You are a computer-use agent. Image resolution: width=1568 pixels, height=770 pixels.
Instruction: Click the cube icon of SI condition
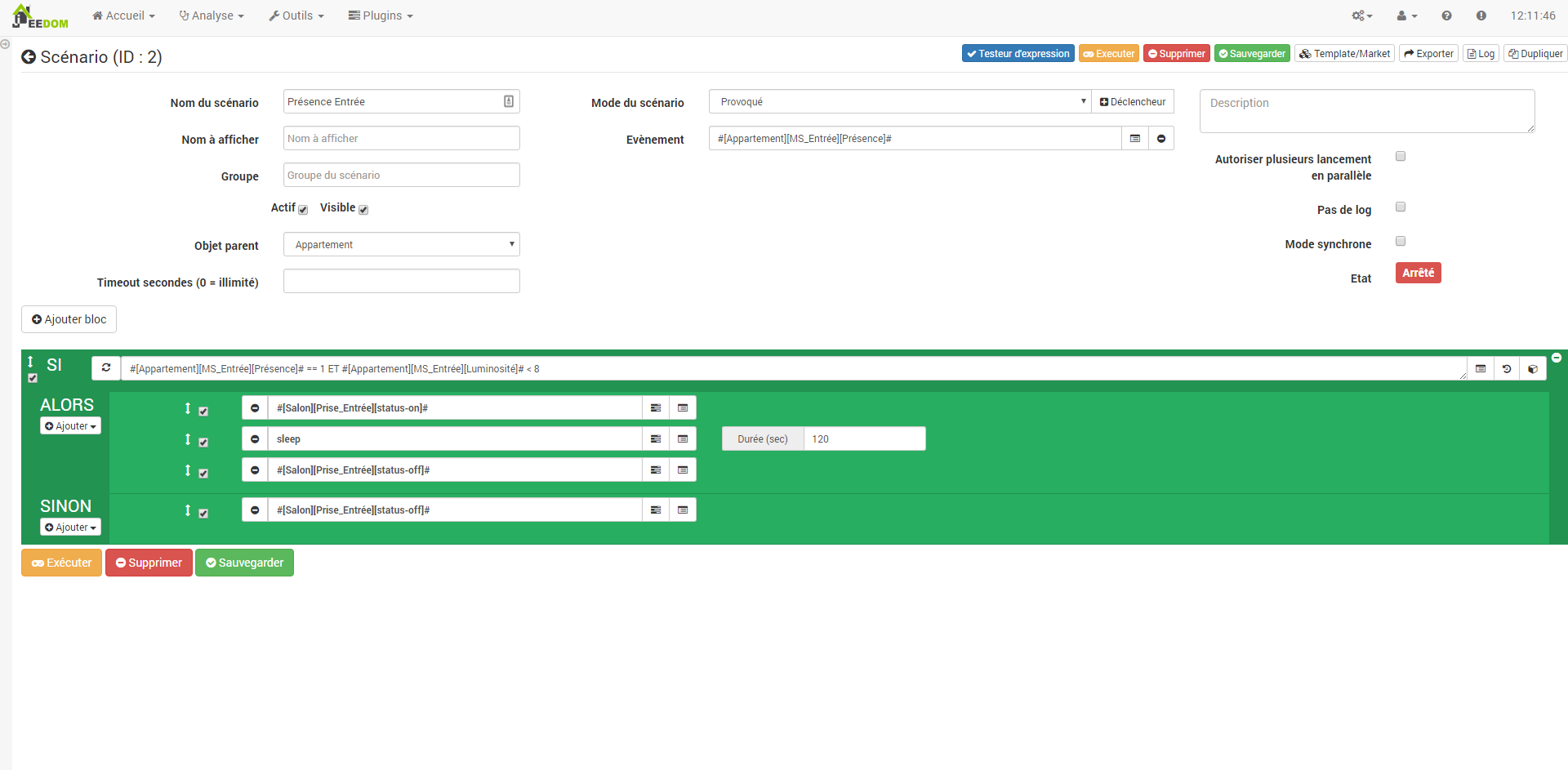pos(1533,369)
